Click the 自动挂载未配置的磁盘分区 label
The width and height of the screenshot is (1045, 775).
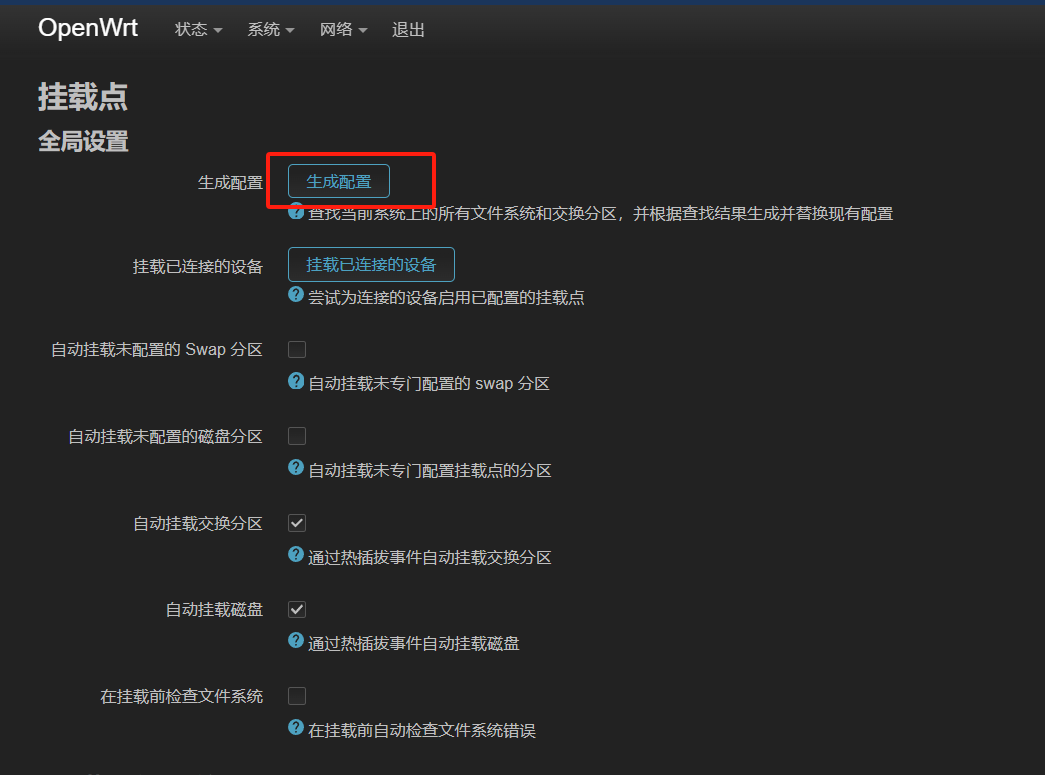(165, 436)
